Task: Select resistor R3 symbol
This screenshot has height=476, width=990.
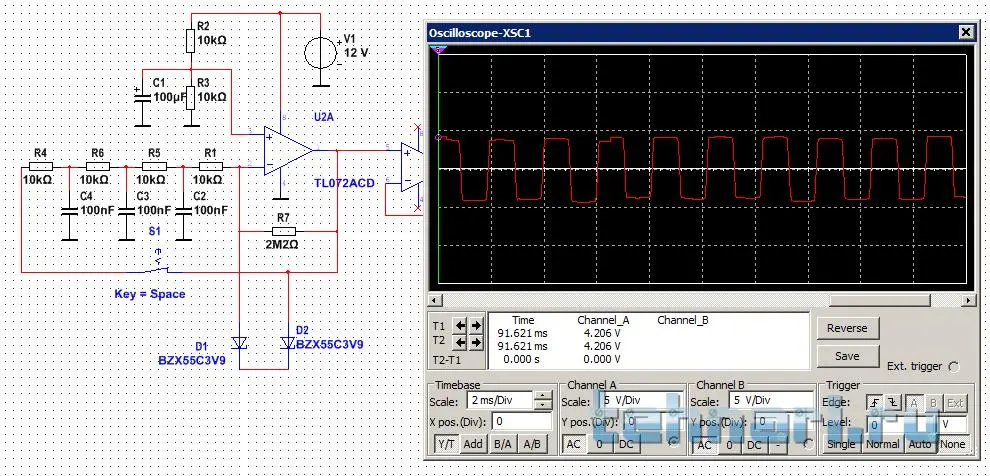Action: coord(190,97)
